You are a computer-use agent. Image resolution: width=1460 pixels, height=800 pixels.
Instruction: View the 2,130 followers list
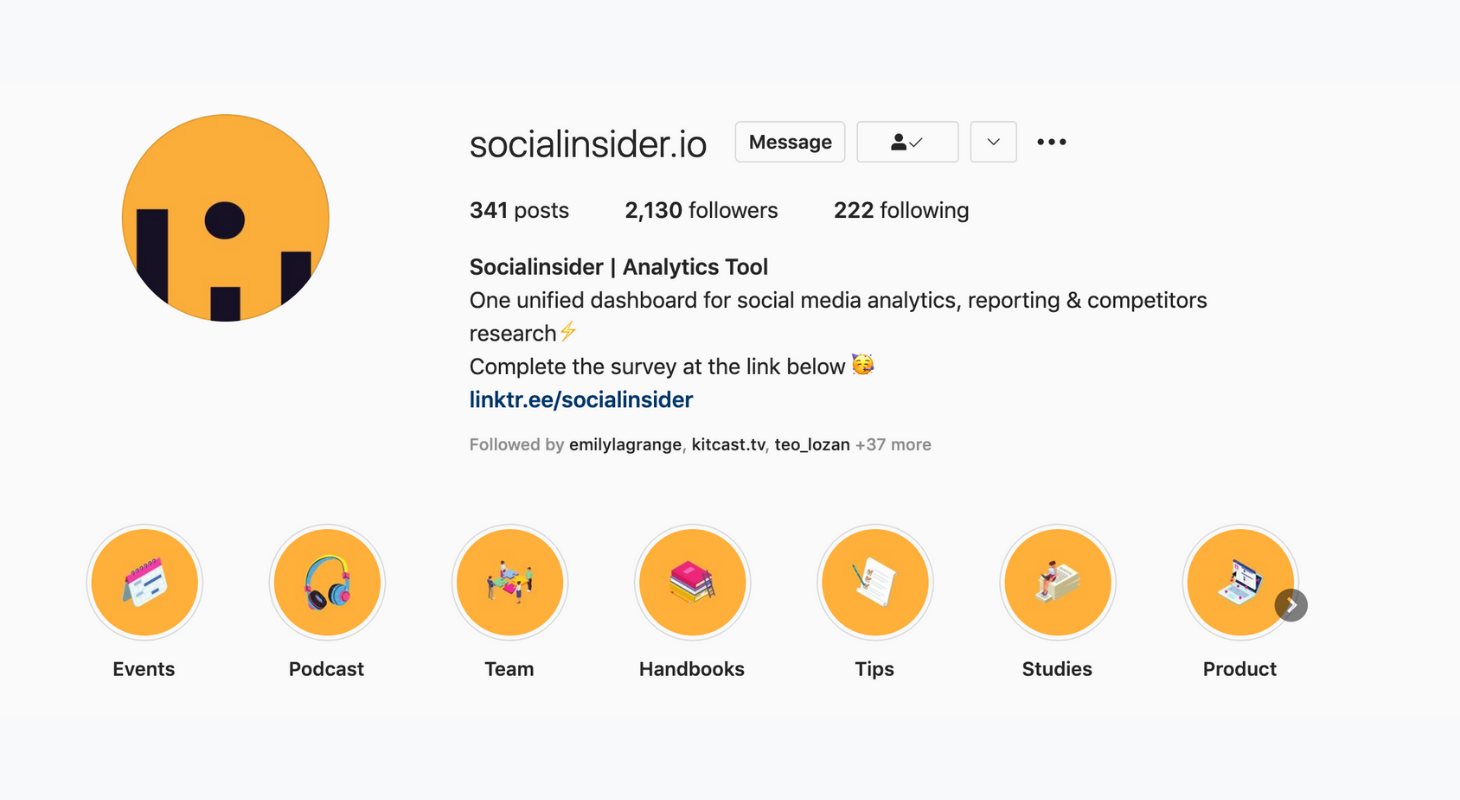click(x=701, y=211)
